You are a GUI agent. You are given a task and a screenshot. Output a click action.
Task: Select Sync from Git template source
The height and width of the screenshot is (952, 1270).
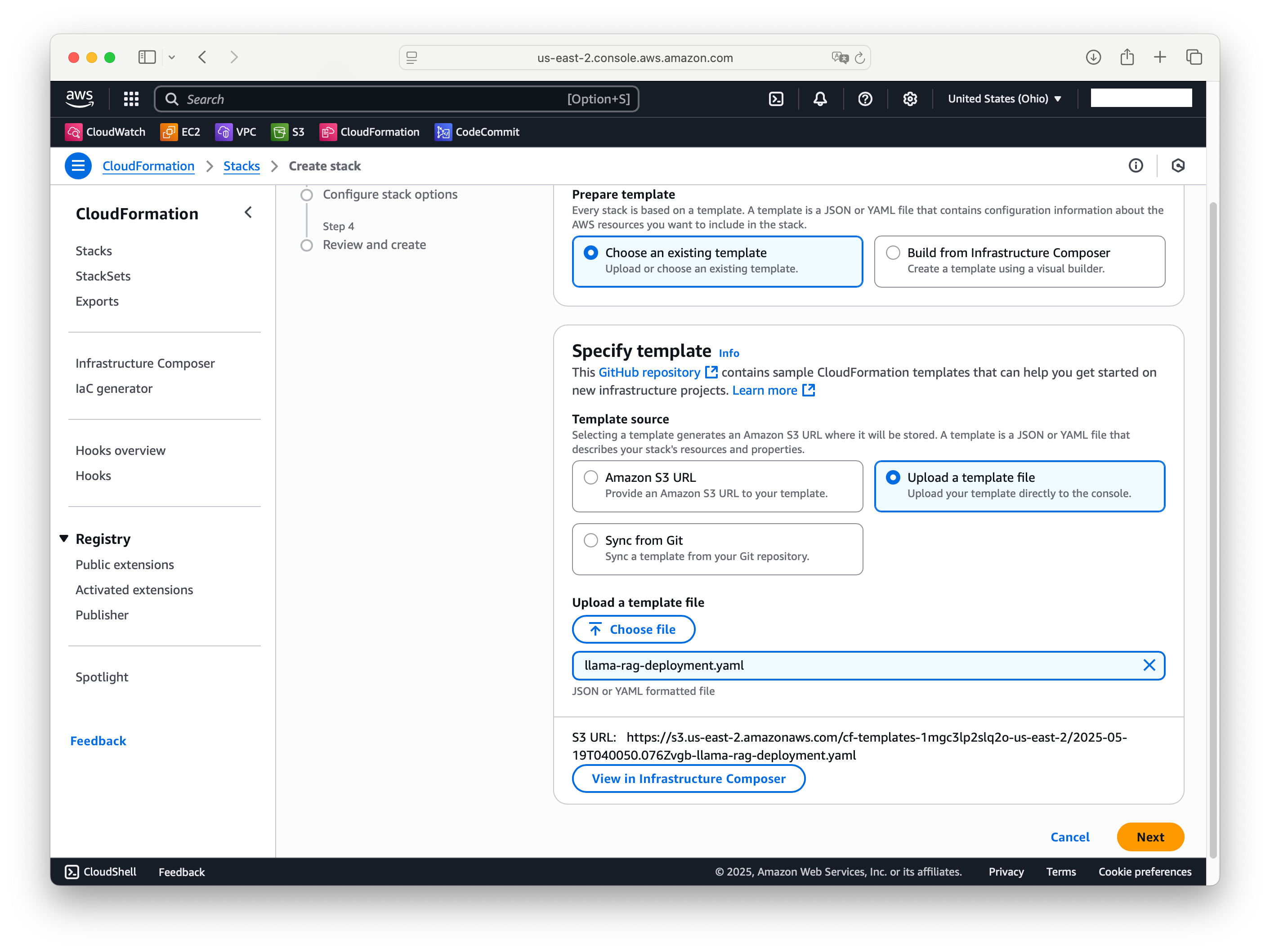[x=717, y=549]
